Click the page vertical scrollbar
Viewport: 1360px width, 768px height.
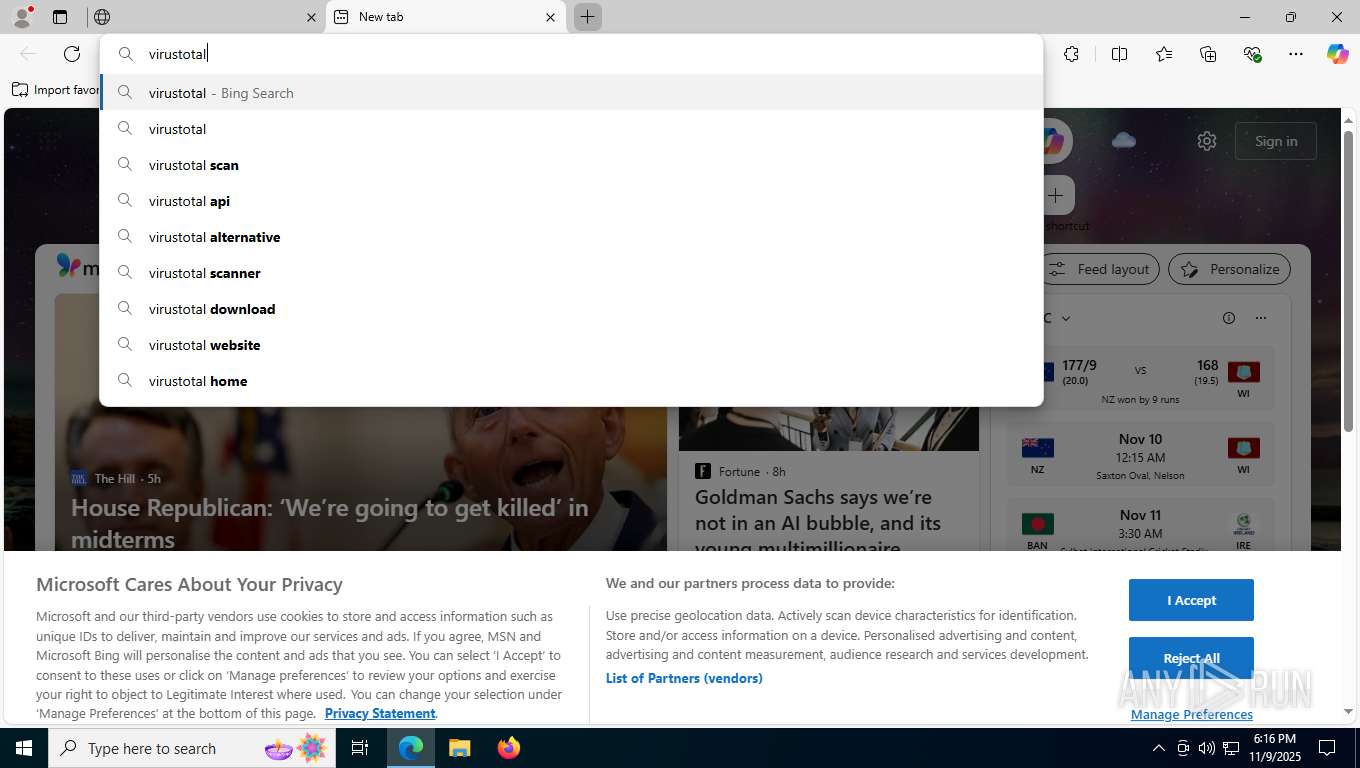[1348, 281]
